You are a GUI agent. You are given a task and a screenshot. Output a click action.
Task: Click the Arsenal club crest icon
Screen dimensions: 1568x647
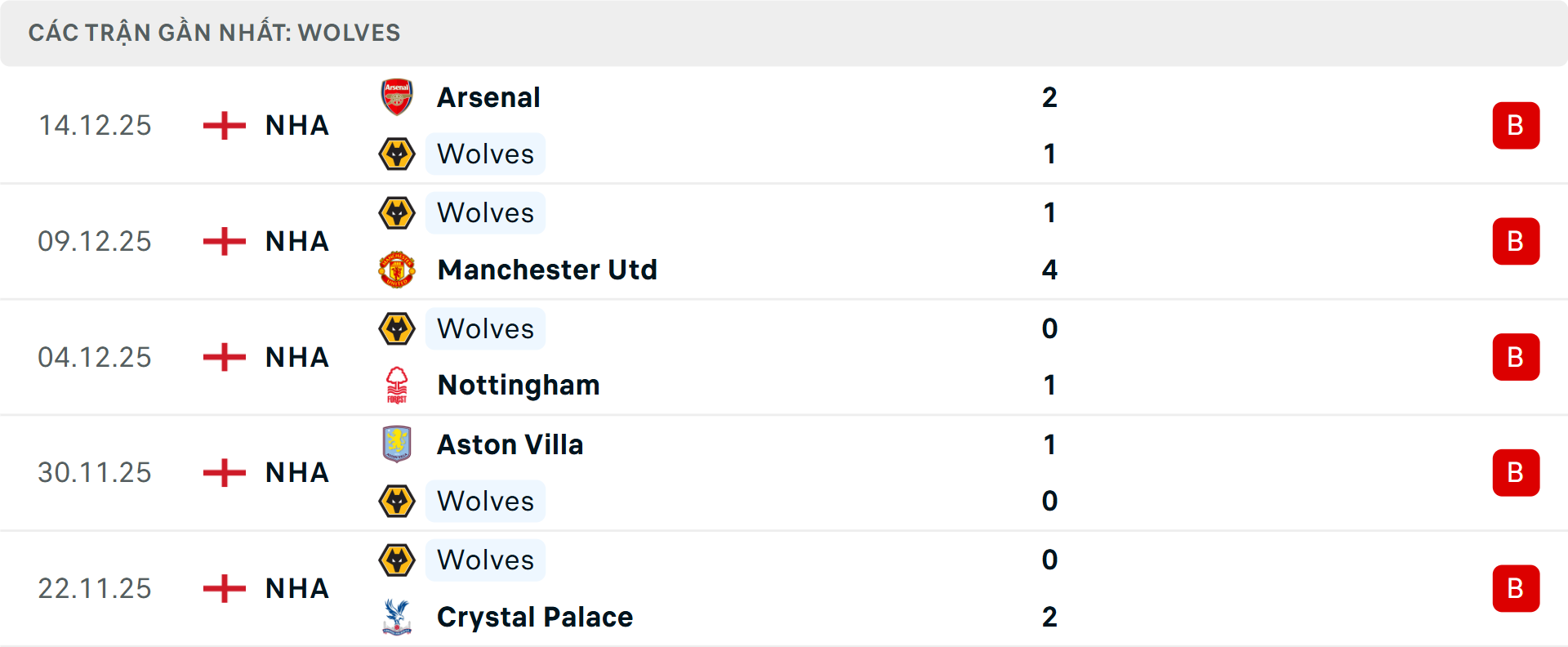[x=397, y=96]
